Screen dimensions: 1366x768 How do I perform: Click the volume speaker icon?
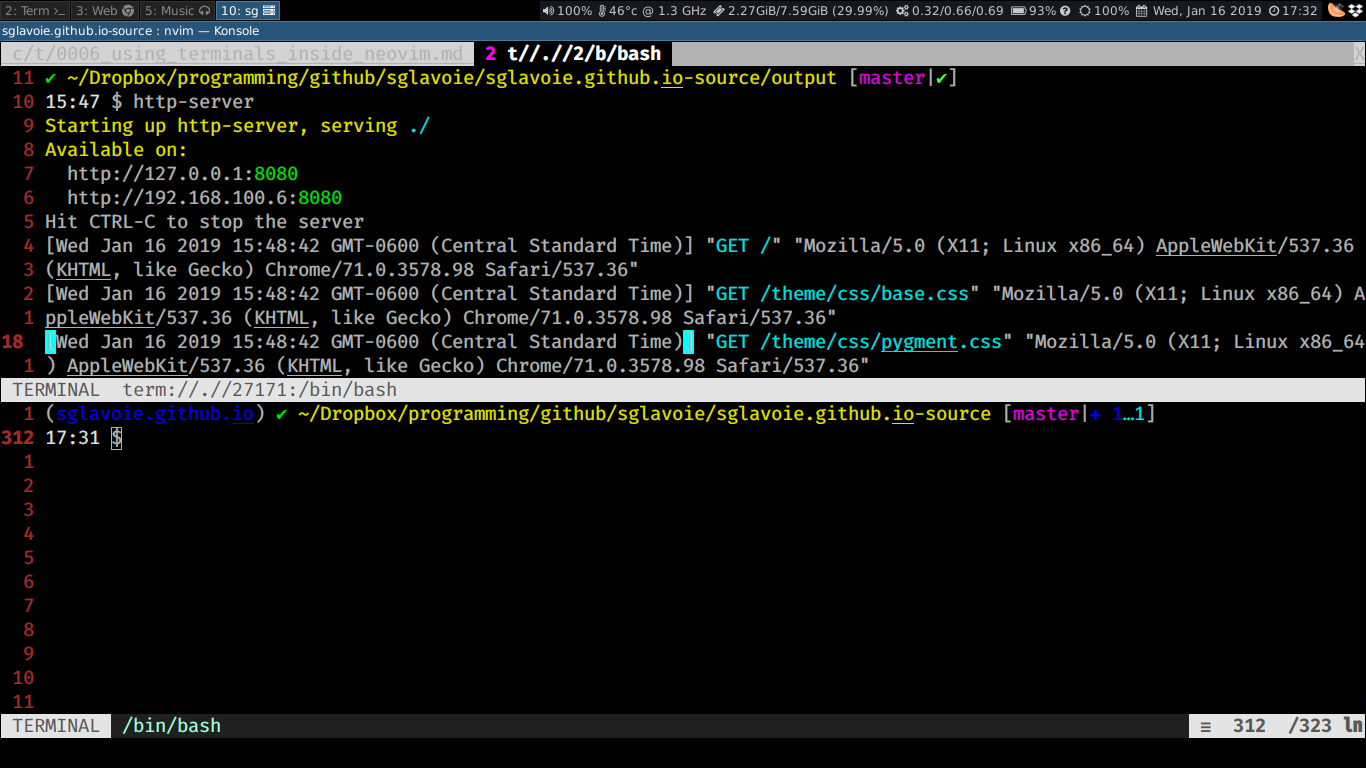pyautogui.click(x=548, y=11)
